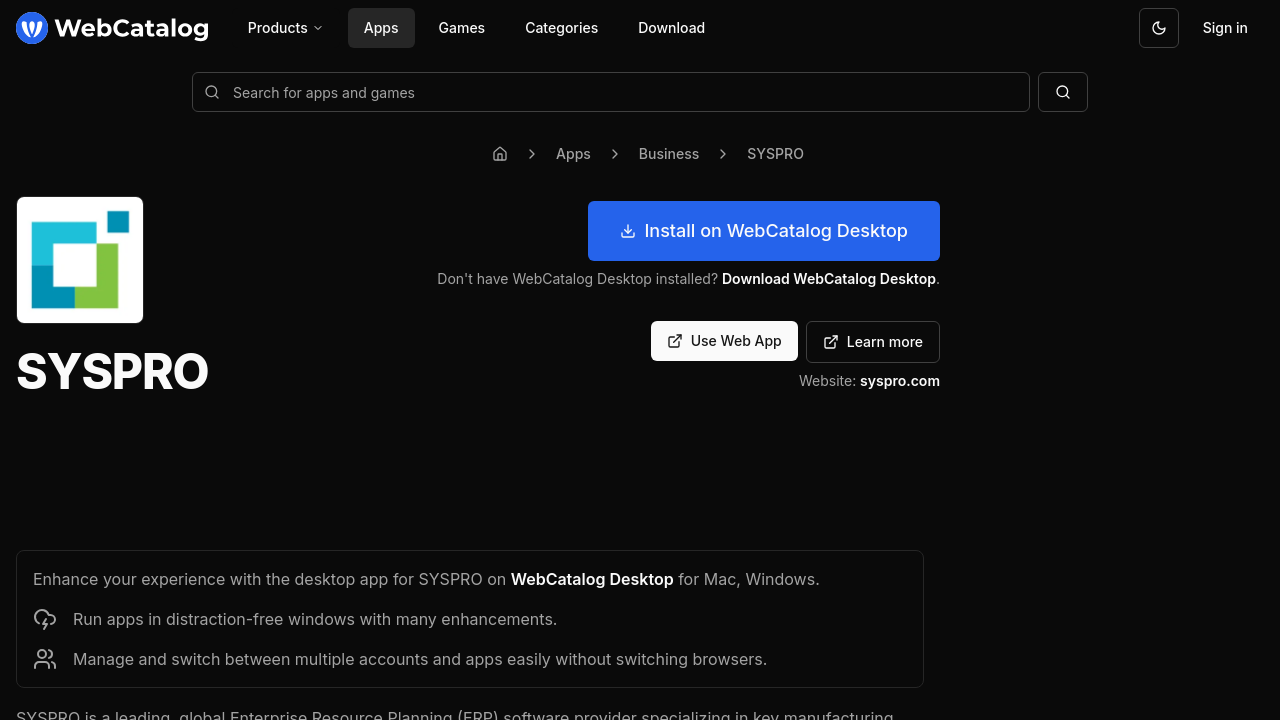
Task: Click Install on WebCatalog Desktop button
Action: [763, 231]
